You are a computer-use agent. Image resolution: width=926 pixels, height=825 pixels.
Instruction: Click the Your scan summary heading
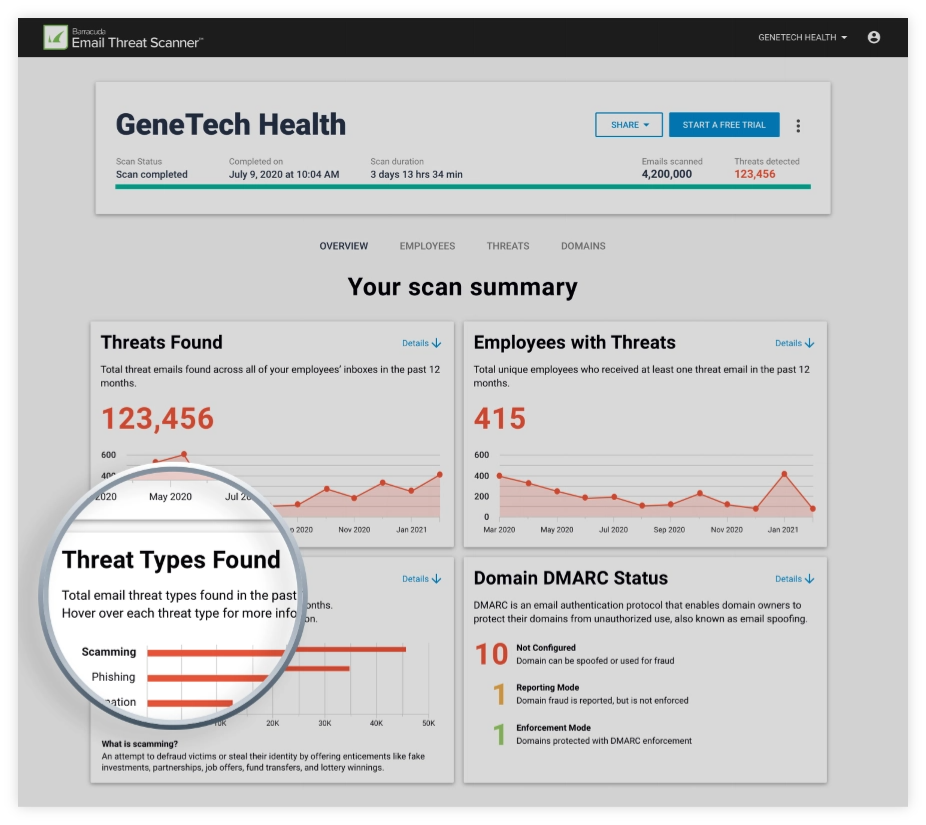pos(462,287)
